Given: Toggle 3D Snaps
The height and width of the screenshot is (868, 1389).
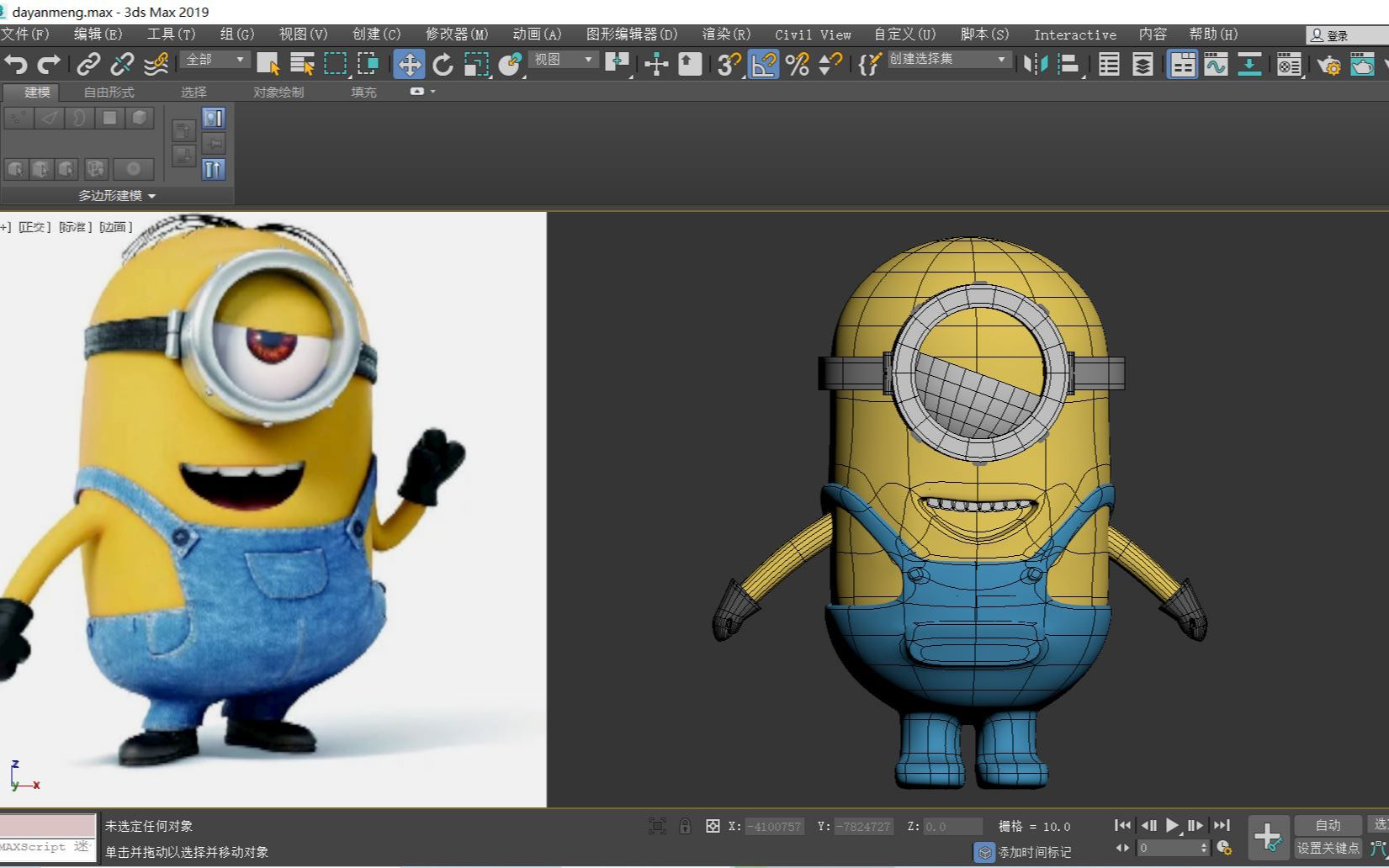Looking at the screenshot, I should point(729,64).
